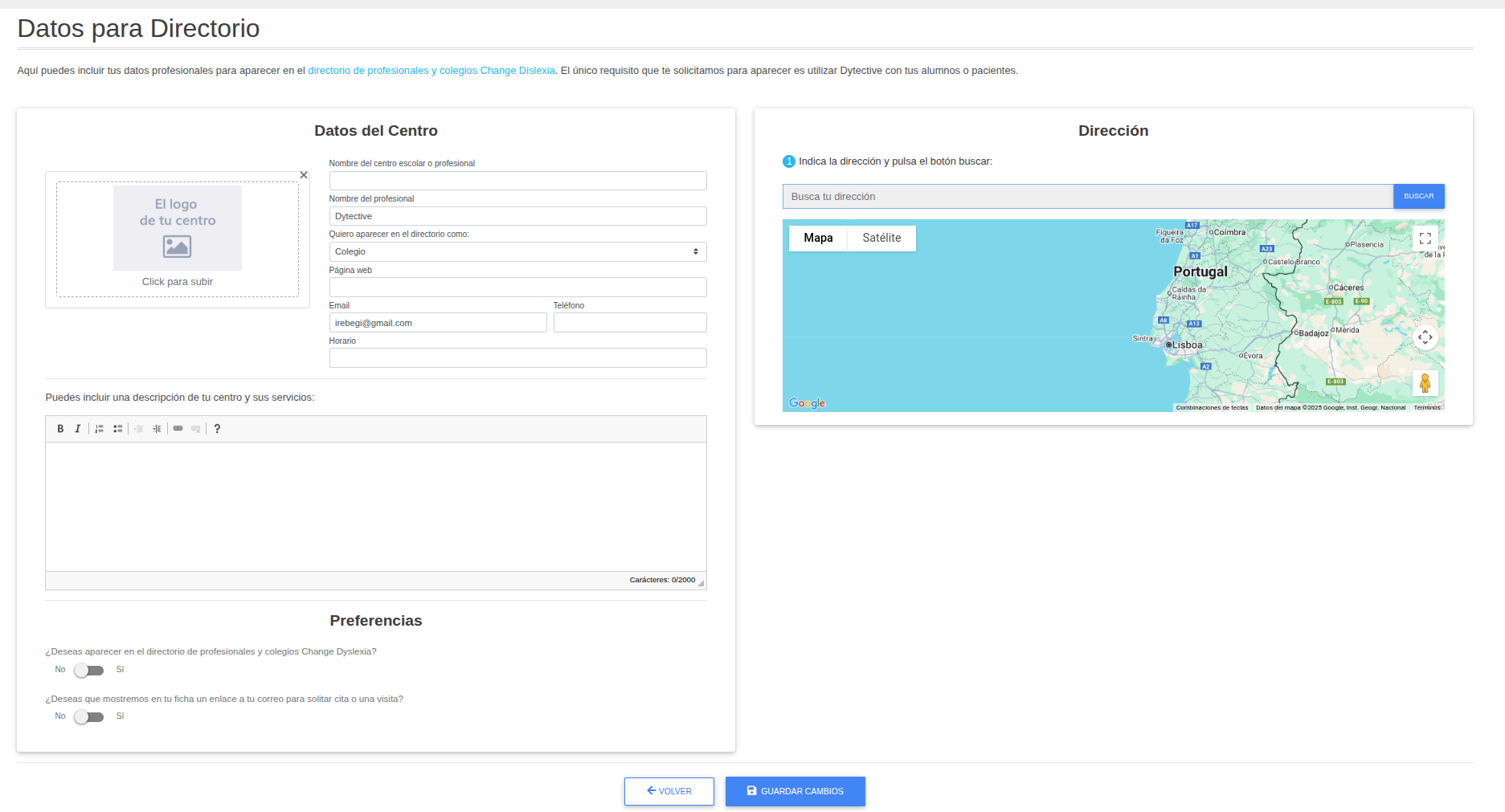Remove the logo with the X icon
This screenshot has width=1505, height=812.
pyautogui.click(x=304, y=175)
